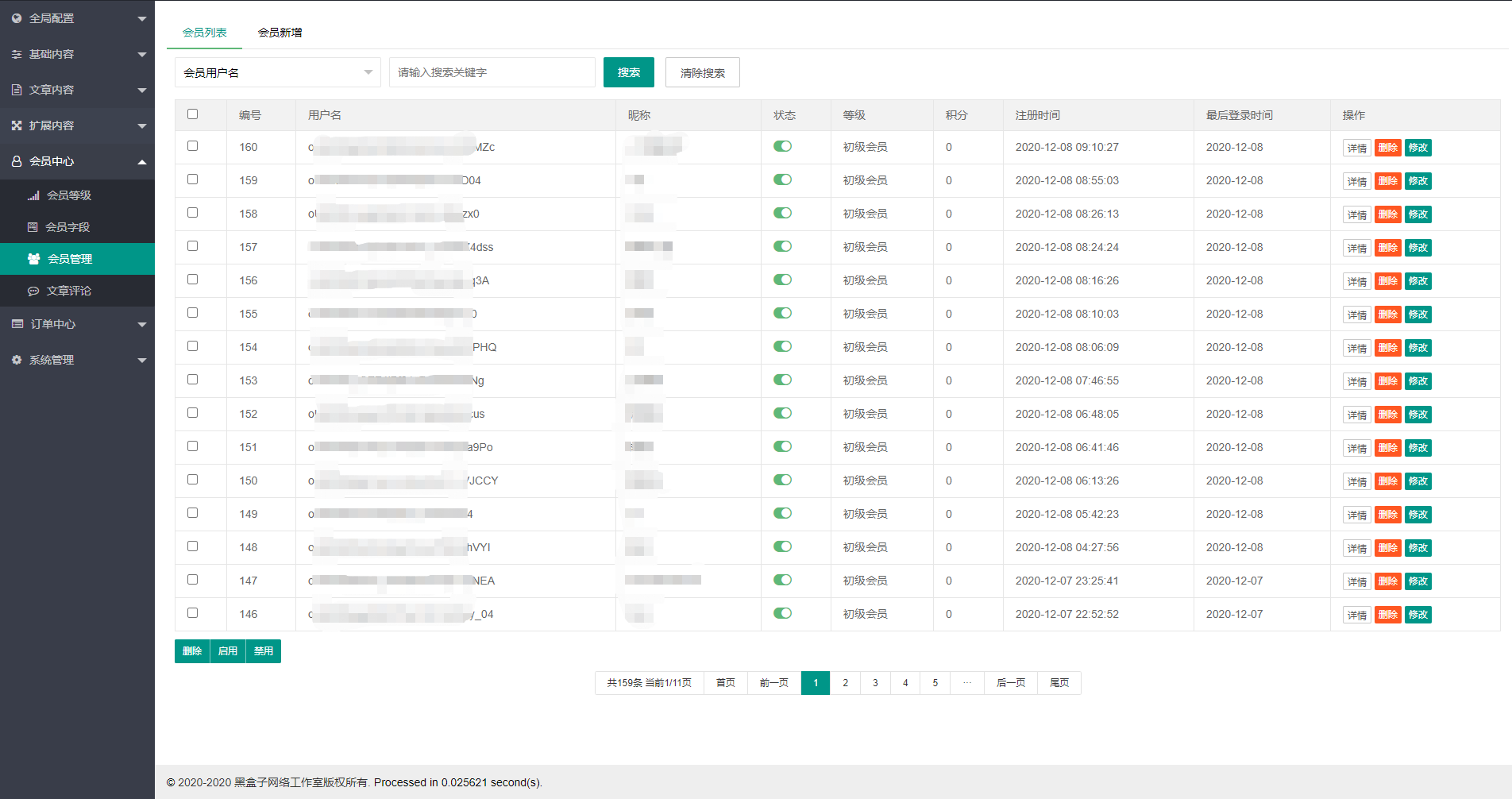Click the 系统管理 gear icon
The image size is (1512, 799).
[x=17, y=360]
